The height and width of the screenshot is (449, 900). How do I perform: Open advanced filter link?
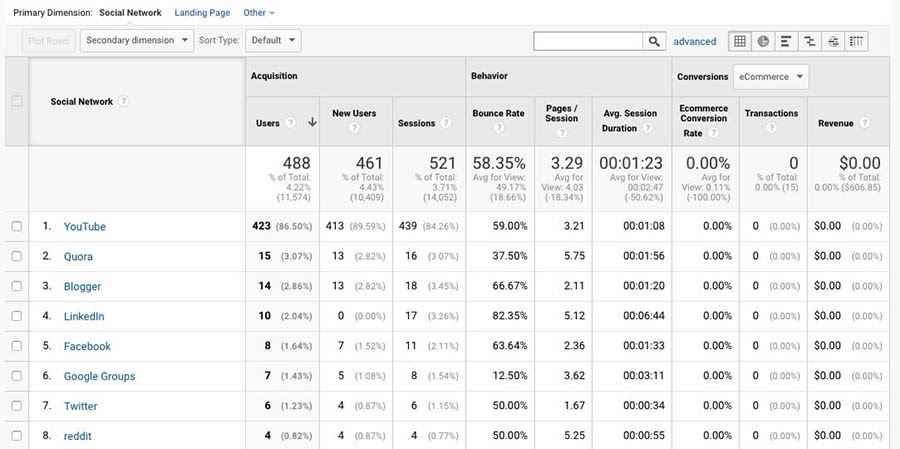point(695,41)
